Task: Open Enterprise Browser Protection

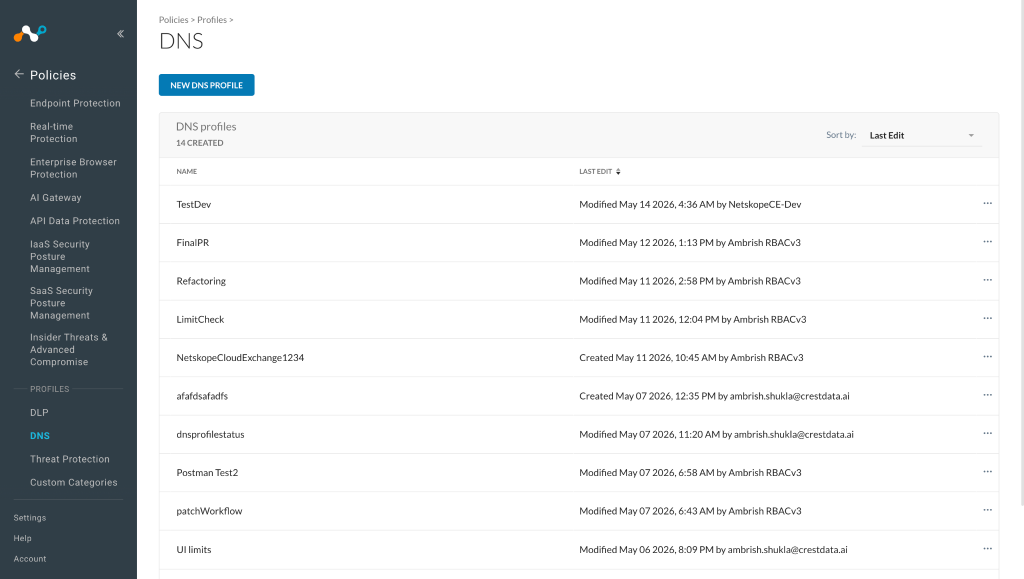Action: tap(73, 168)
